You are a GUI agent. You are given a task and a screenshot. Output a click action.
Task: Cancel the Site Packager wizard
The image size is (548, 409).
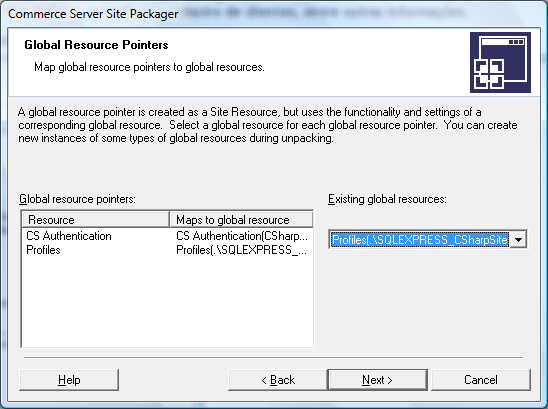(x=481, y=380)
